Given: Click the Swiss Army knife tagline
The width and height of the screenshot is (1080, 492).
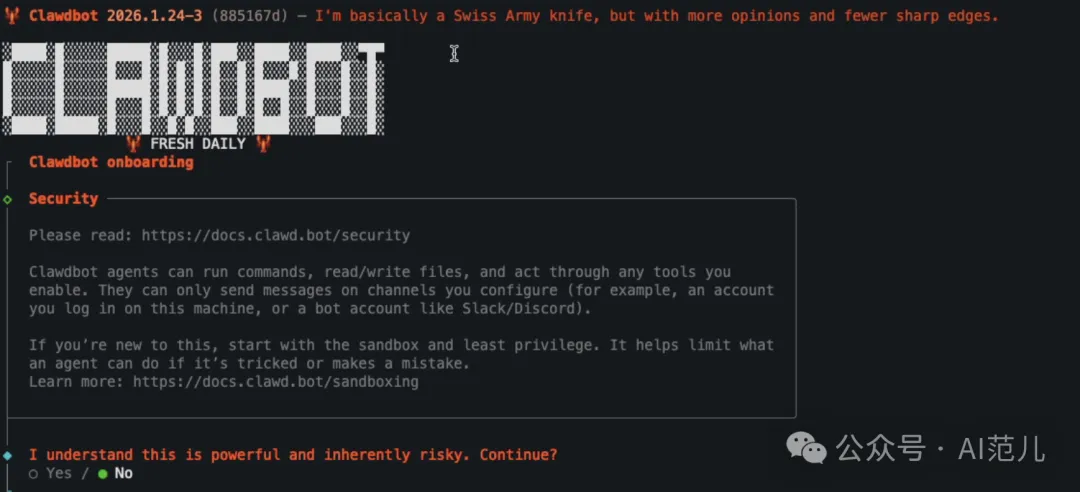Looking at the screenshot, I should [656, 16].
